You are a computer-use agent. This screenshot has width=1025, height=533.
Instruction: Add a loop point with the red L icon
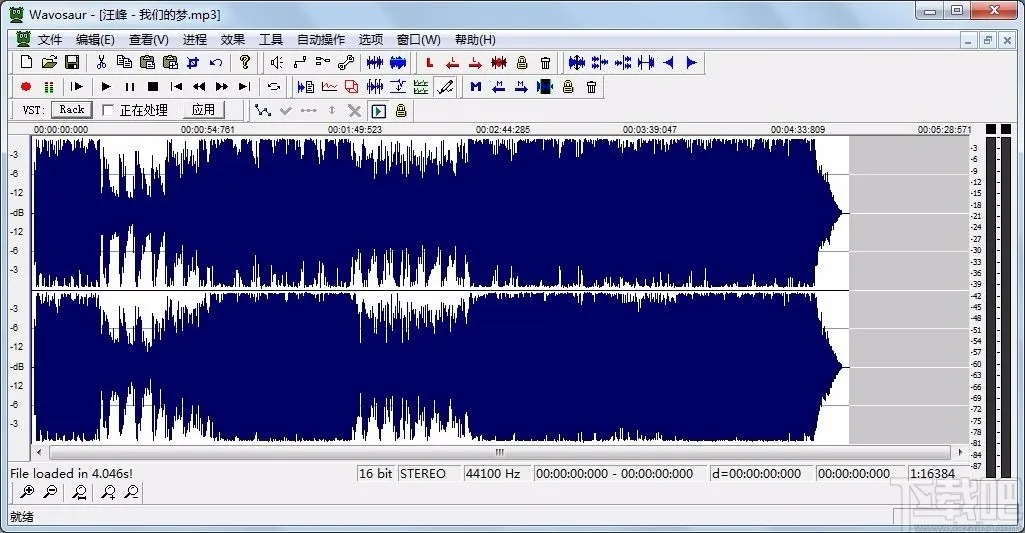coord(429,63)
